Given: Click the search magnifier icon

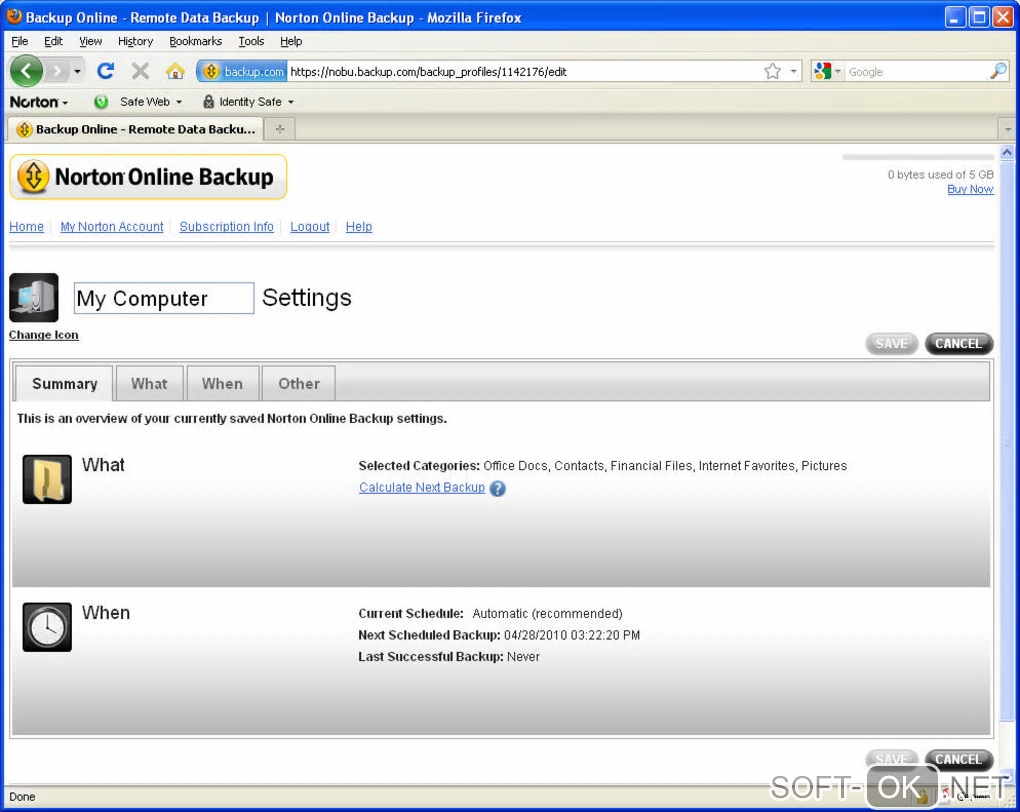Looking at the screenshot, I should (999, 72).
